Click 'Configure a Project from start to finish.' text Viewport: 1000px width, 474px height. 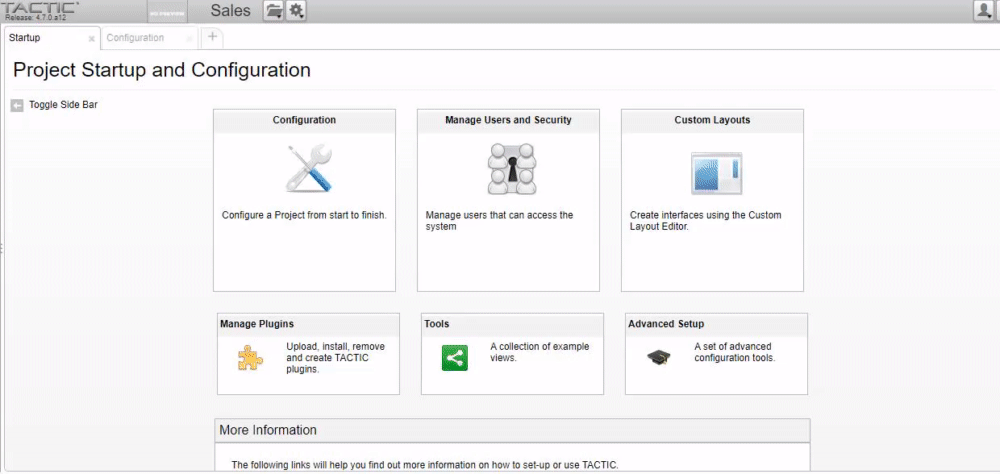pyautogui.click(x=304, y=216)
